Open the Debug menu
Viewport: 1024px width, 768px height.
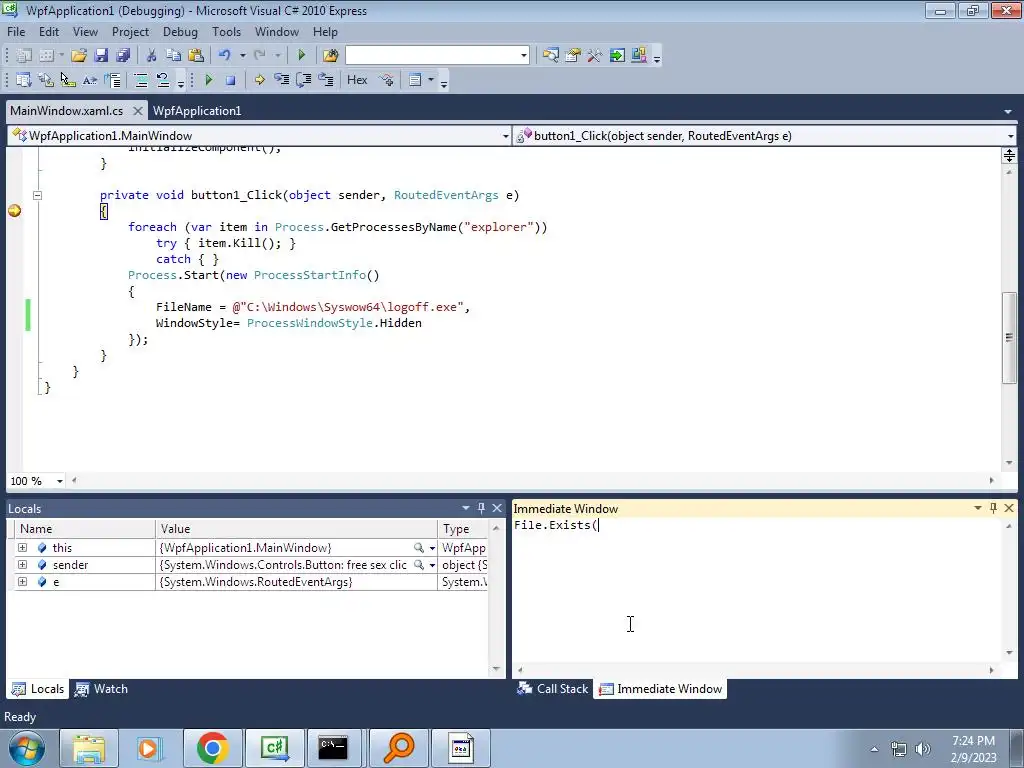pyautogui.click(x=180, y=31)
